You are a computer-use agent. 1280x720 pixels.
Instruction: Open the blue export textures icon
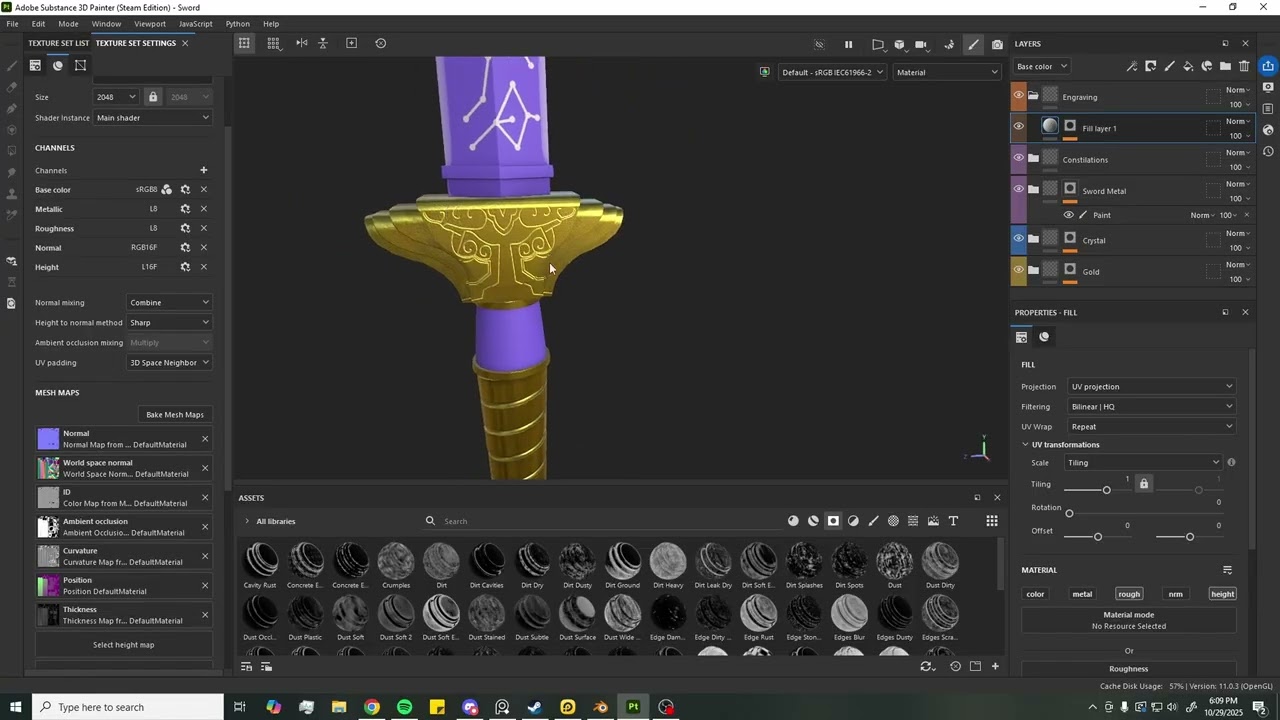pyautogui.click(x=1268, y=66)
